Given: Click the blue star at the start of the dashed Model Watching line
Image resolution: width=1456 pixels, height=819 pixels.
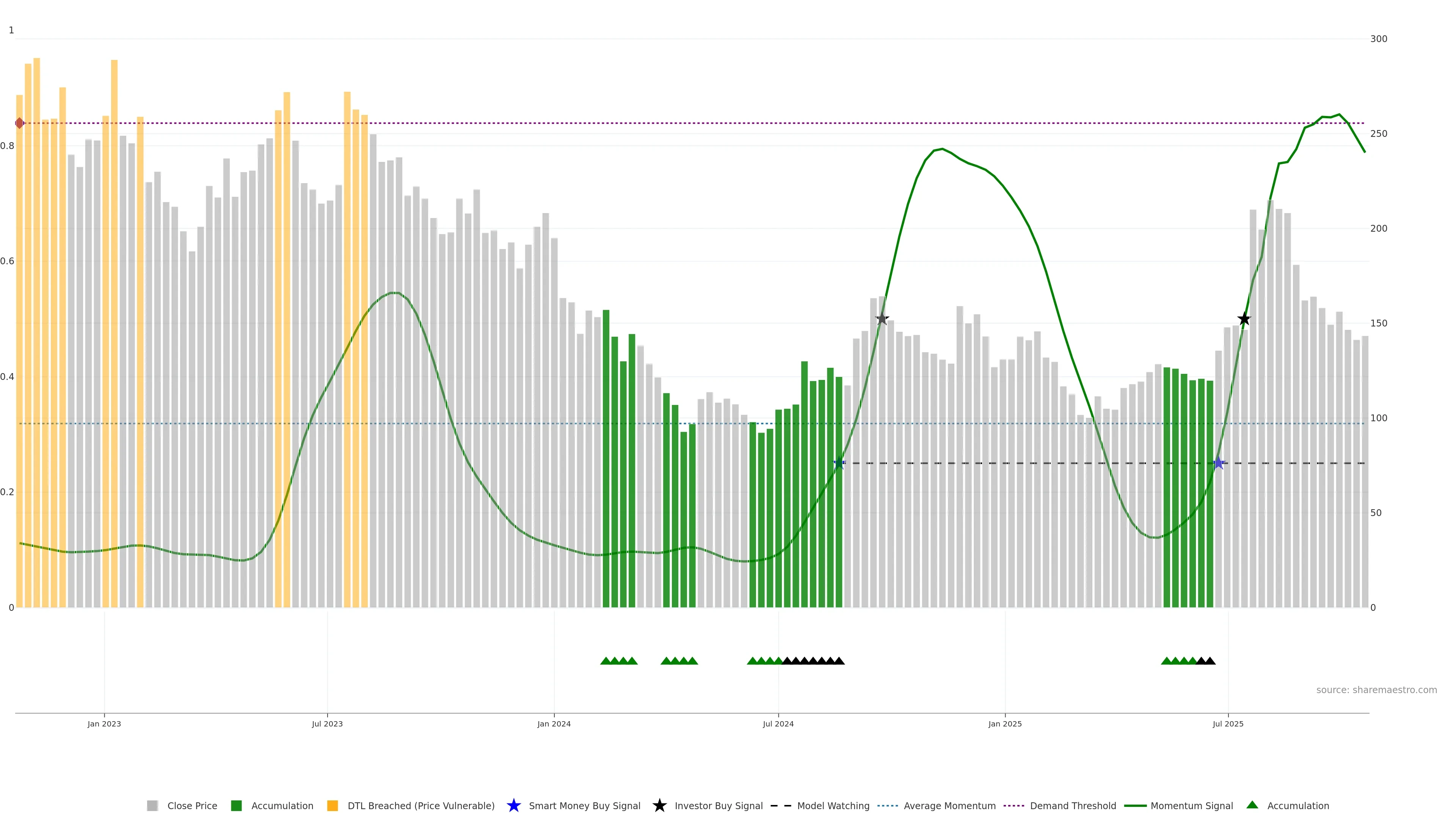Looking at the screenshot, I should point(839,463).
